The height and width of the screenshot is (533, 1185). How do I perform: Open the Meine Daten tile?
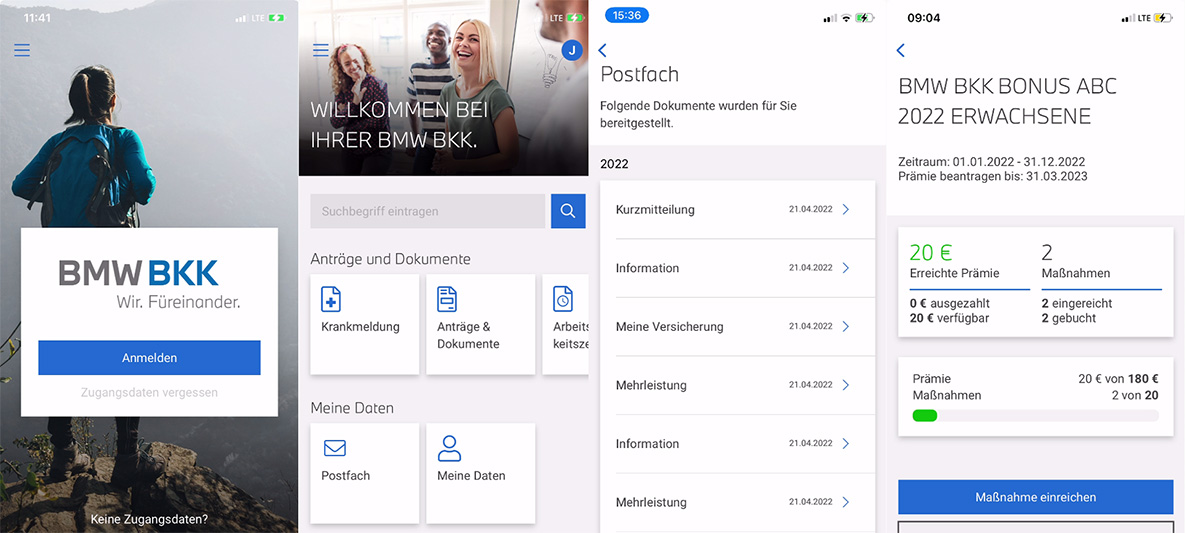click(481, 473)
